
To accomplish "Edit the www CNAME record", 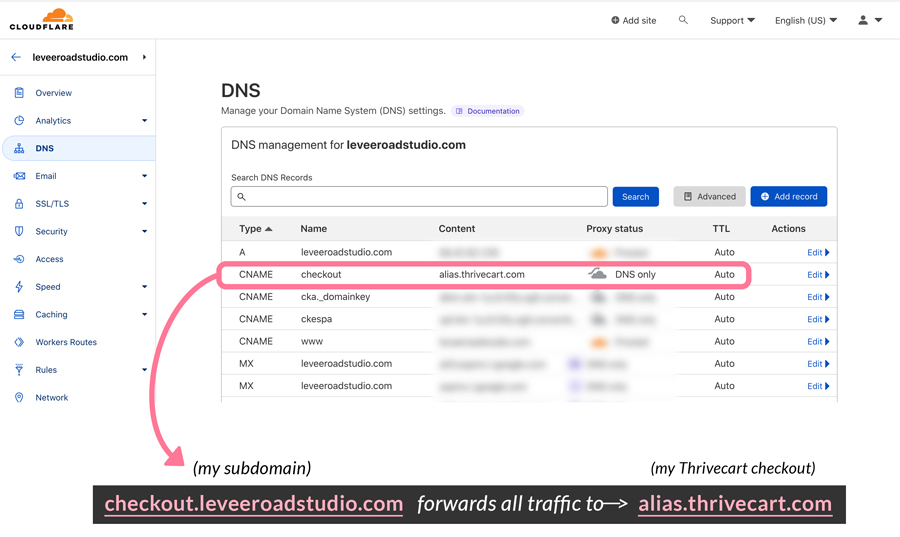I will click(x=818, y=341).
